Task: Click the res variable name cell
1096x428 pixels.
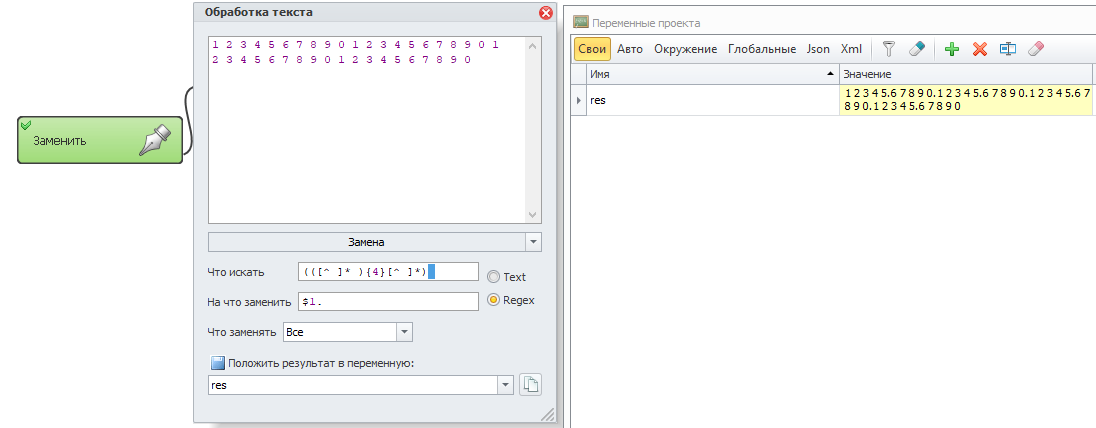Action: coord(712,100)
